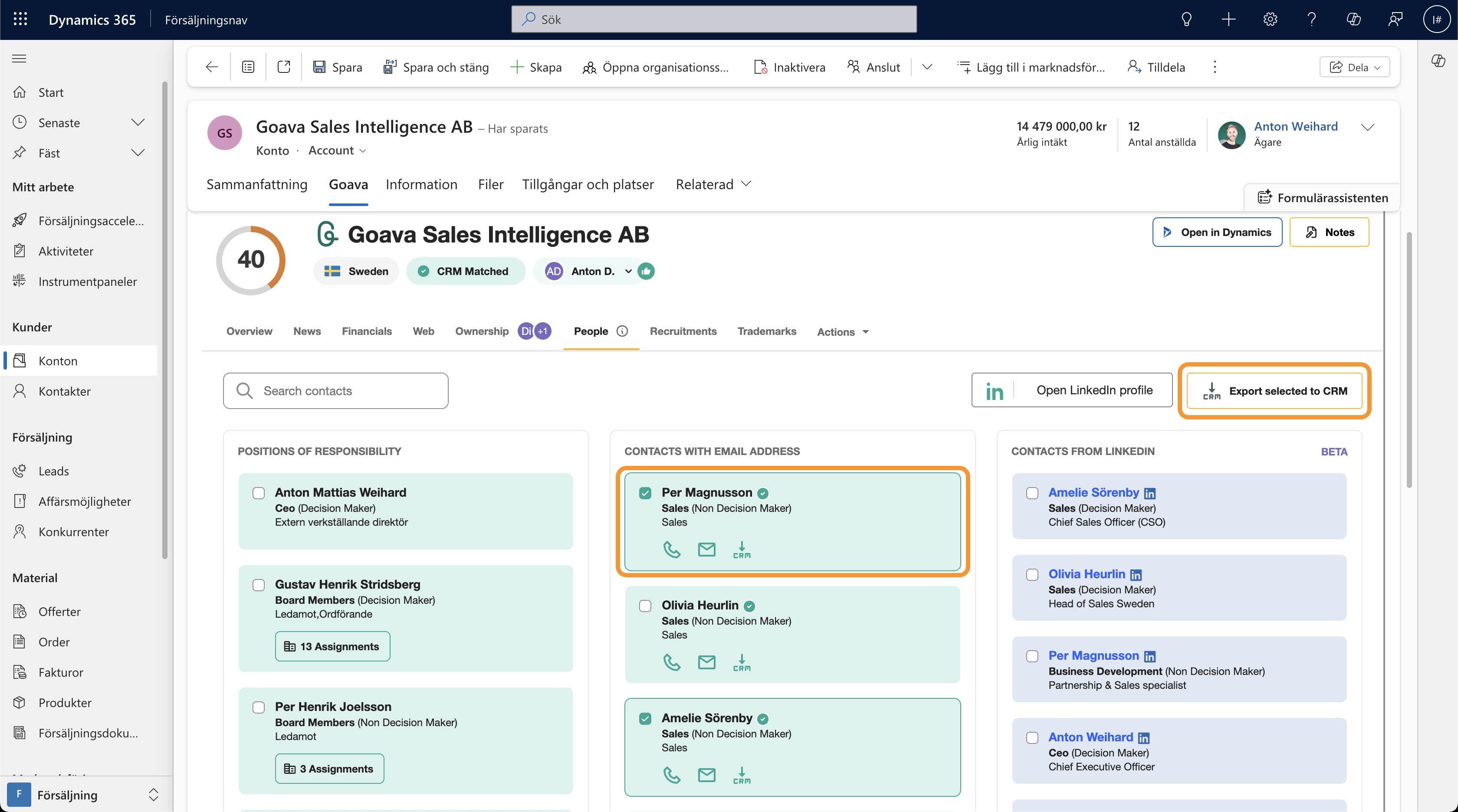Click the lightbulb assistant icon

[1186, 19]
